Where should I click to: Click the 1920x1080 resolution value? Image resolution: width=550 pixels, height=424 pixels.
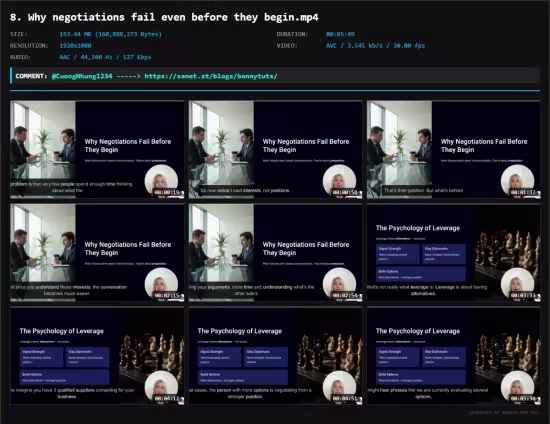(75, 46)
